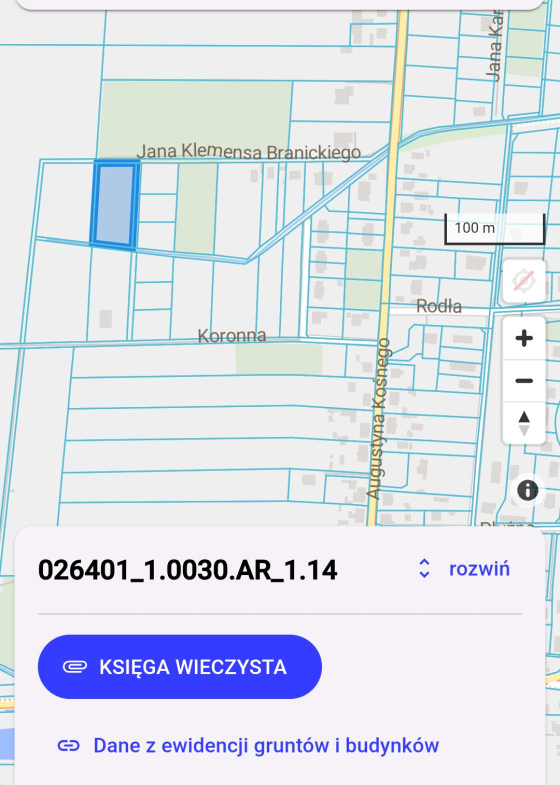Reset map bearing with north arrow
The image size is (560, 785).
point(523,423)
